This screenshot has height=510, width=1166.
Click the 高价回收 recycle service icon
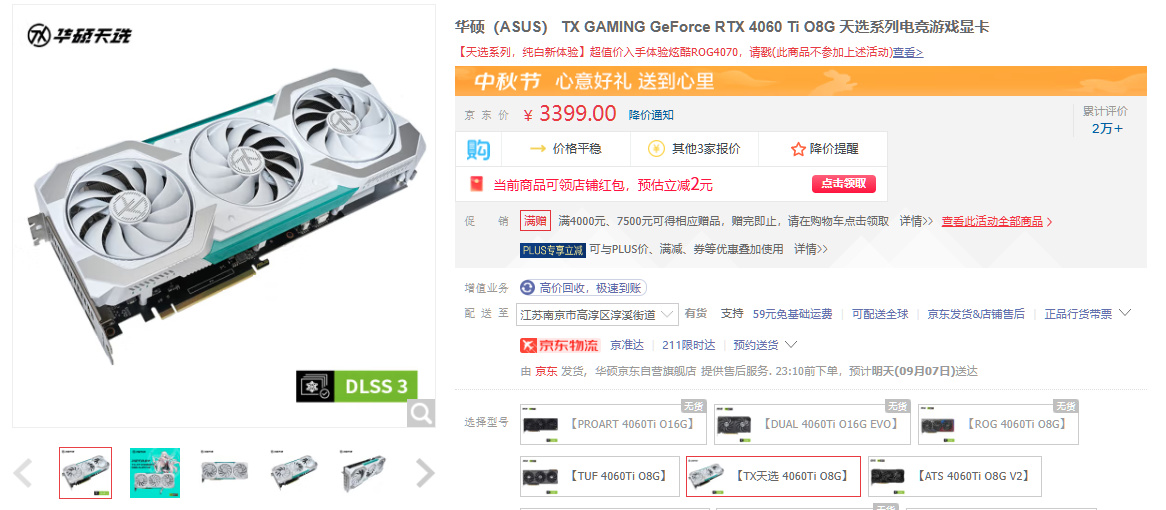(527, 288)
